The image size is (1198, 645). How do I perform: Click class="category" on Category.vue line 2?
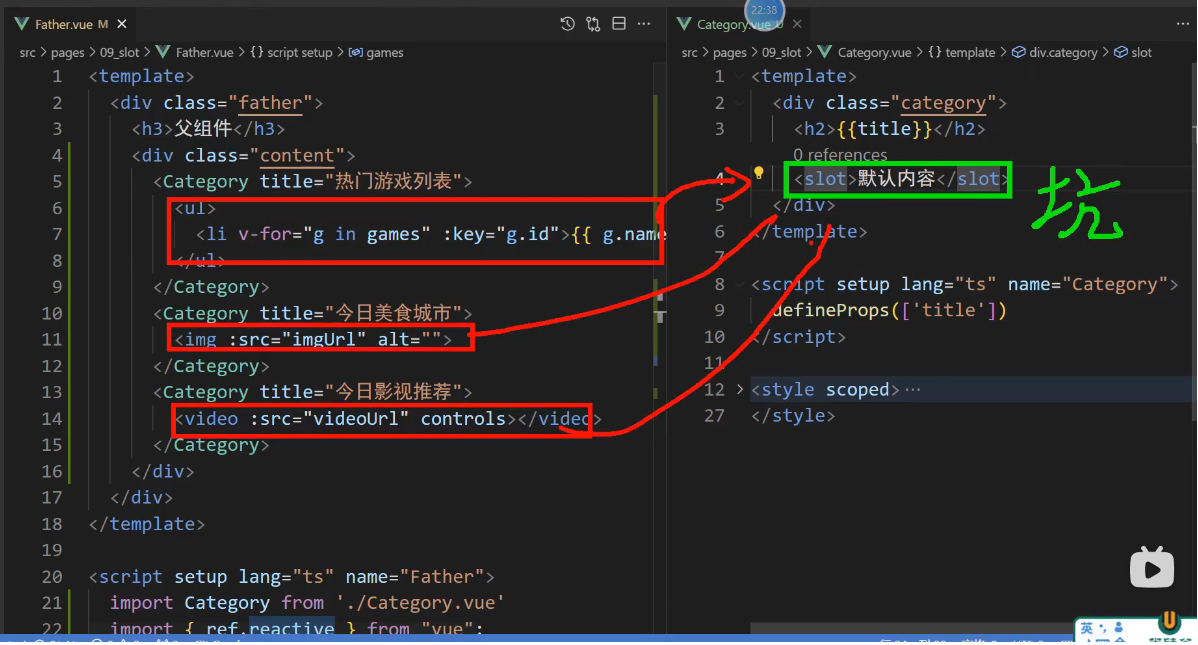[x=911, y=103]
